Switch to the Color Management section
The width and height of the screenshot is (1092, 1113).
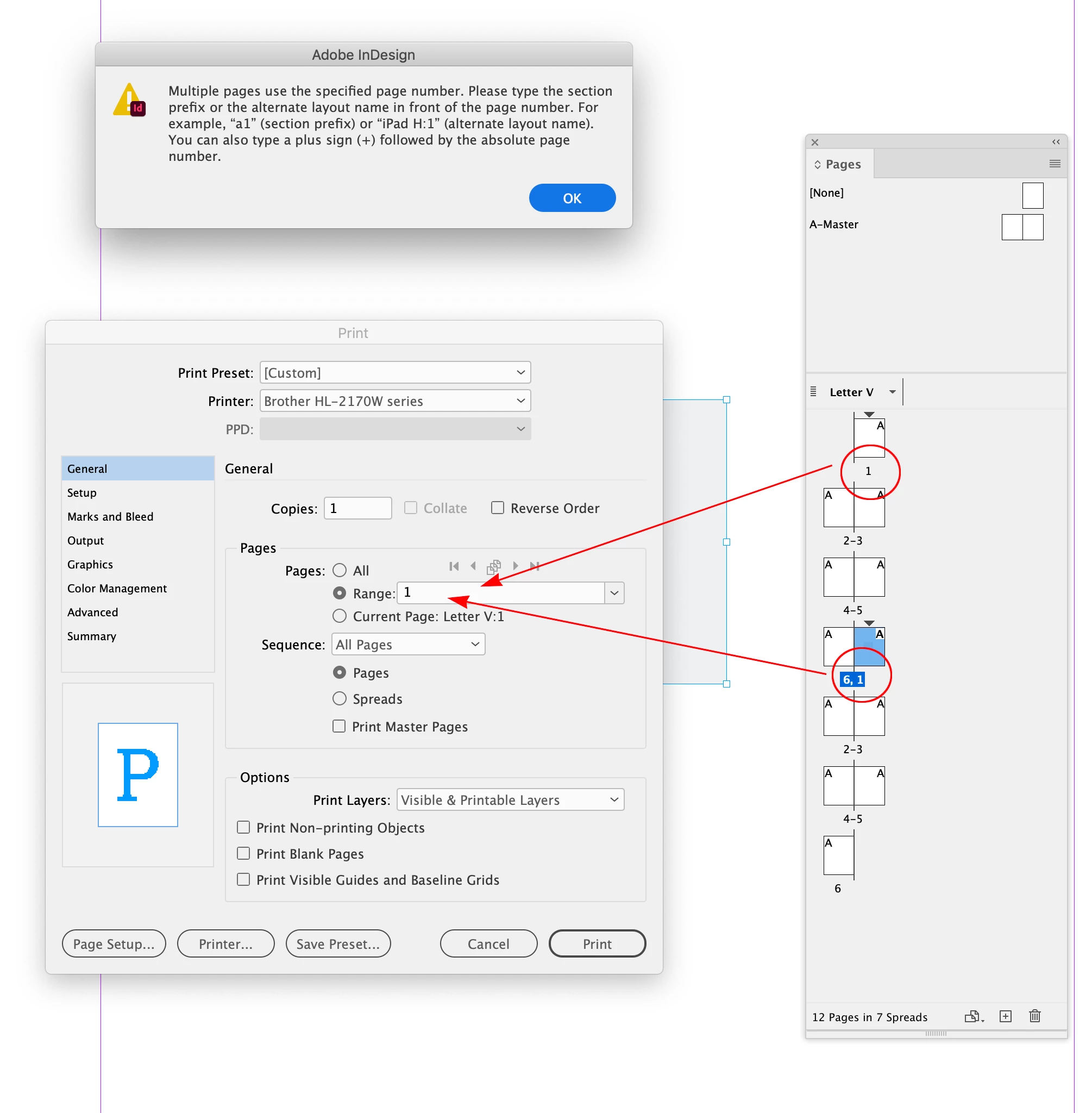click(117, 589)
